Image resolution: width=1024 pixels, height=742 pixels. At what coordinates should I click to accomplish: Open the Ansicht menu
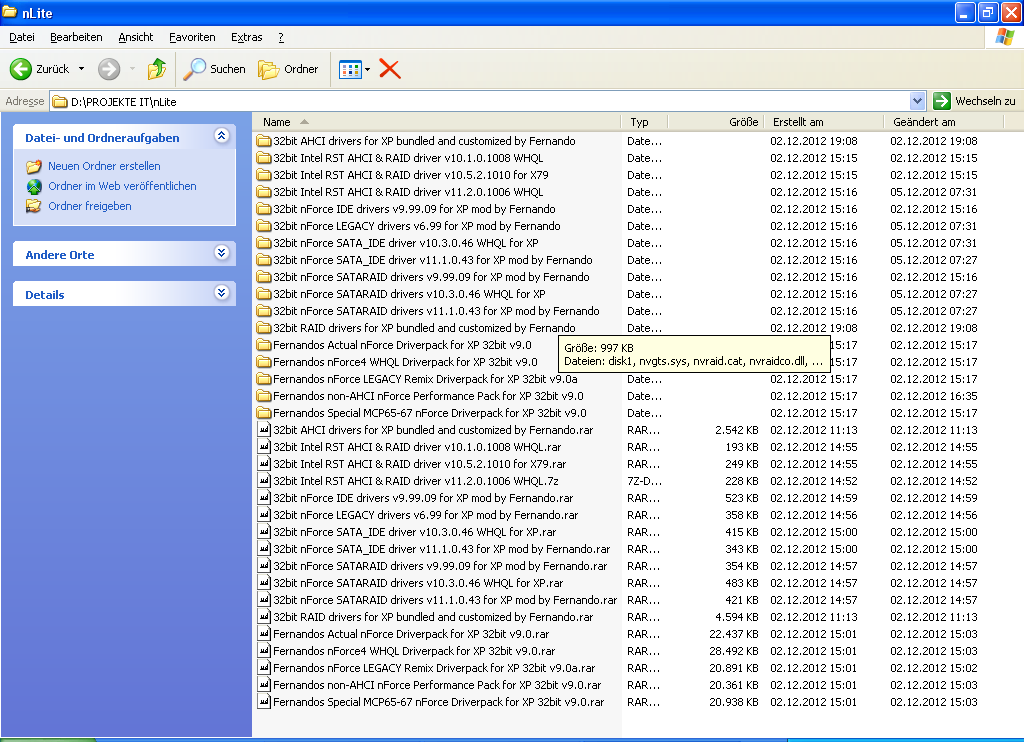coord(136,37)
